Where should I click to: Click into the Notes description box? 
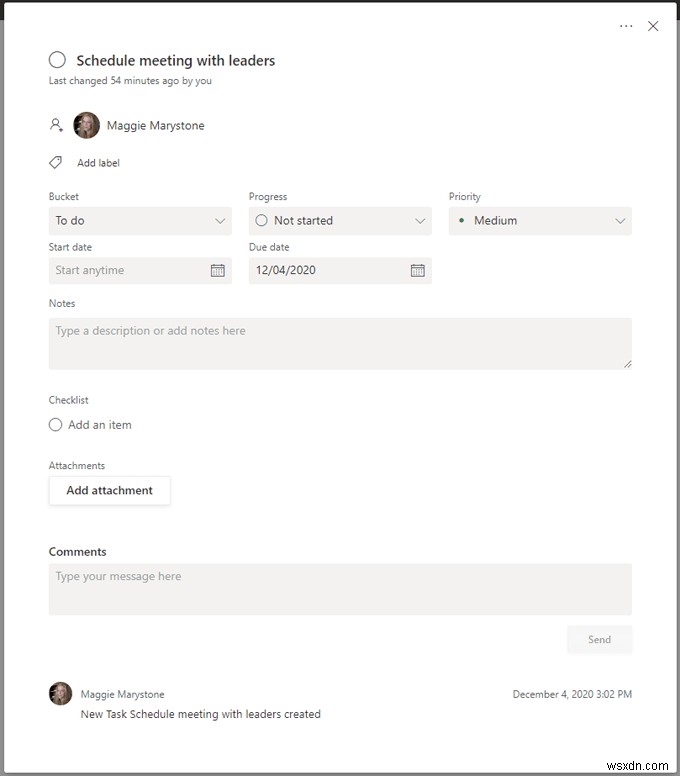(x=340, y=343)
